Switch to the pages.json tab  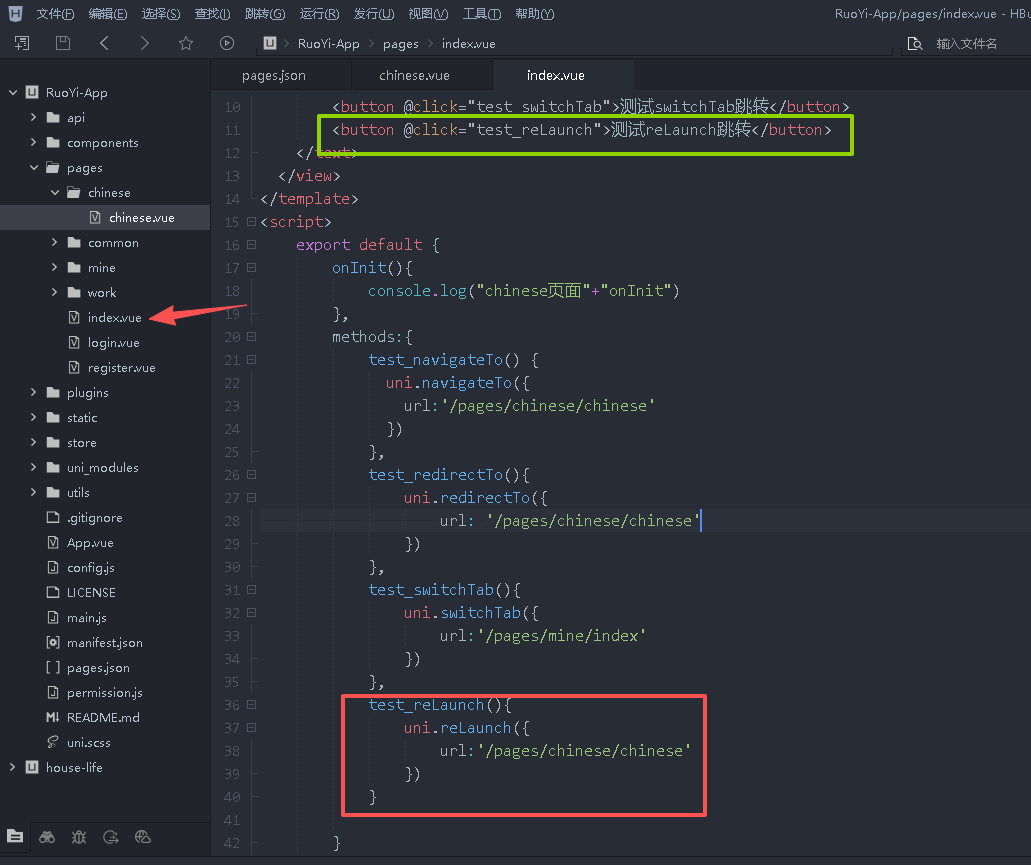(x=274, y=76)
